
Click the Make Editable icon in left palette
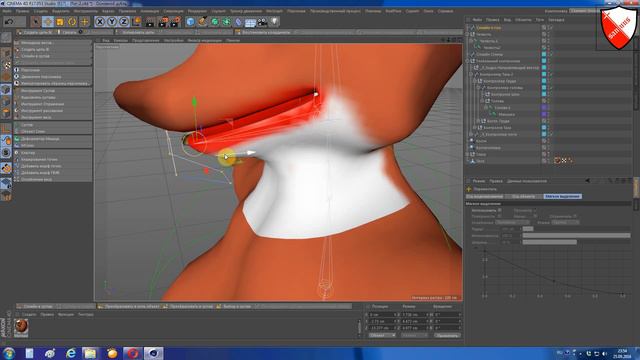point(6,38)
